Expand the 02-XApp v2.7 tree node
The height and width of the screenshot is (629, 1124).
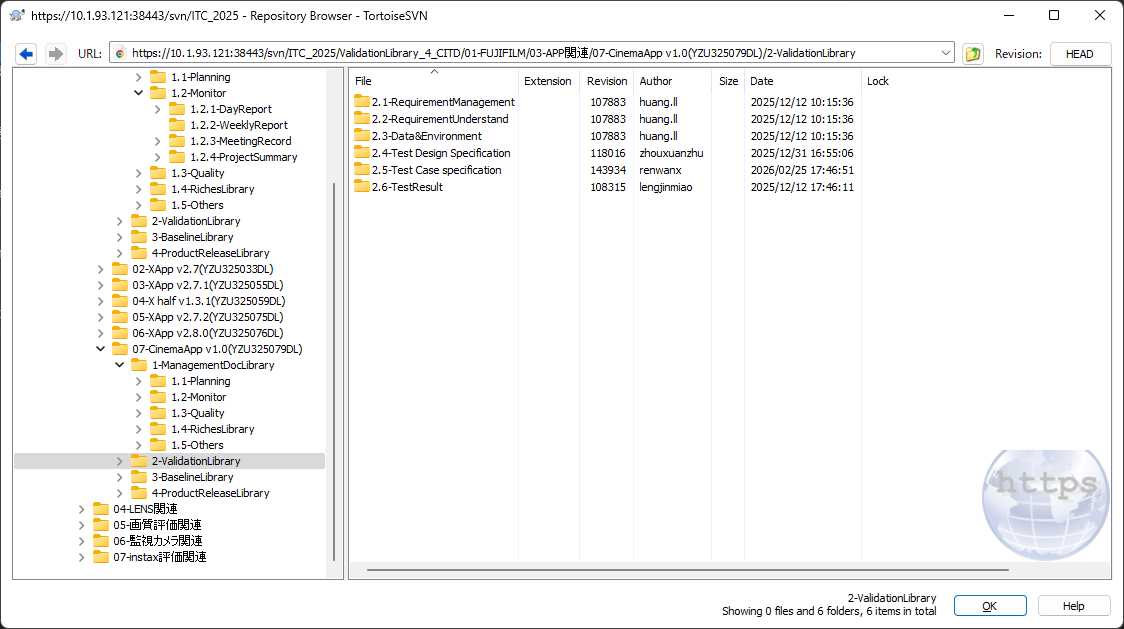pos(101,269)
